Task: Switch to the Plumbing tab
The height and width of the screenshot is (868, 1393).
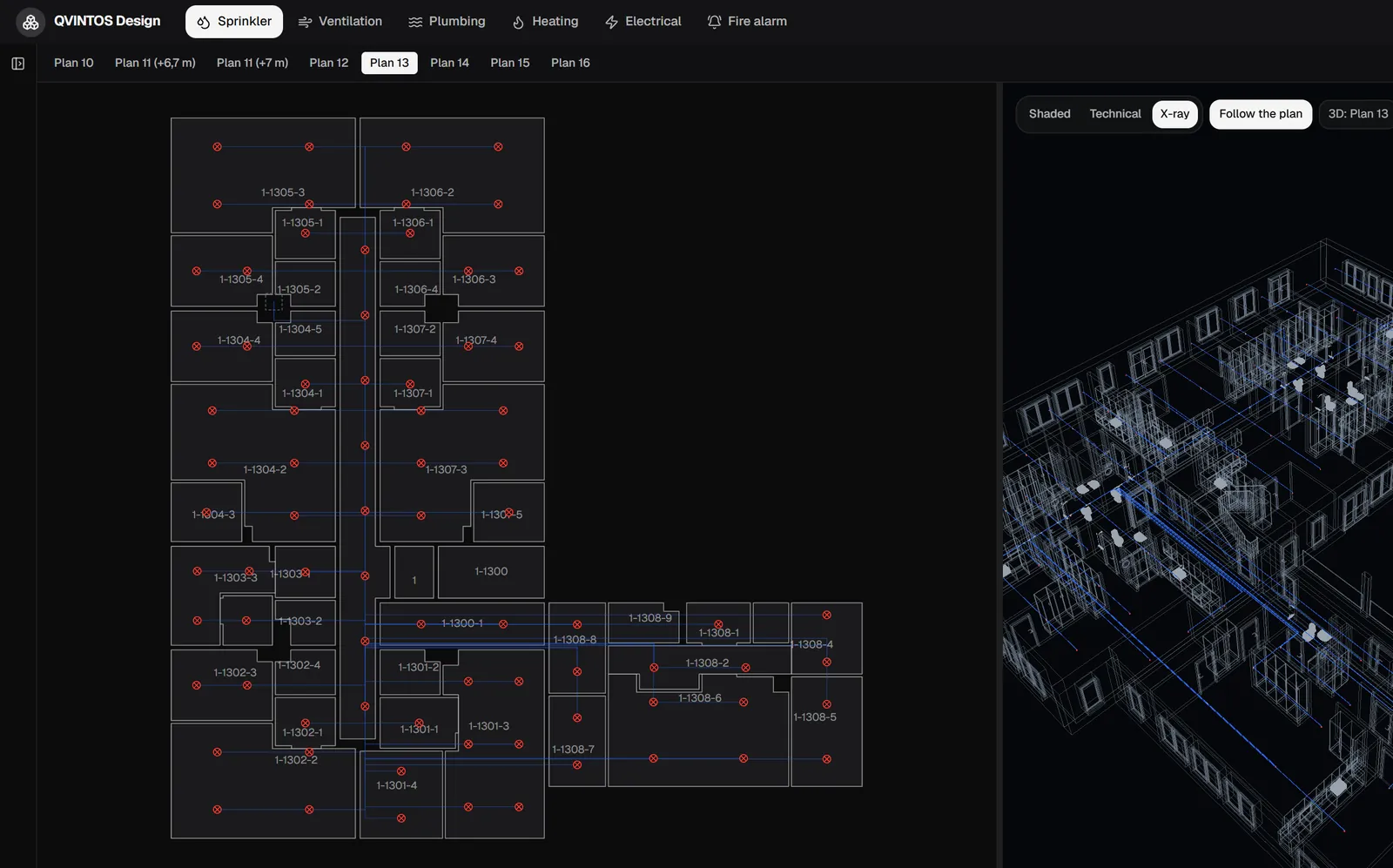Action: (x=447, y=22)
